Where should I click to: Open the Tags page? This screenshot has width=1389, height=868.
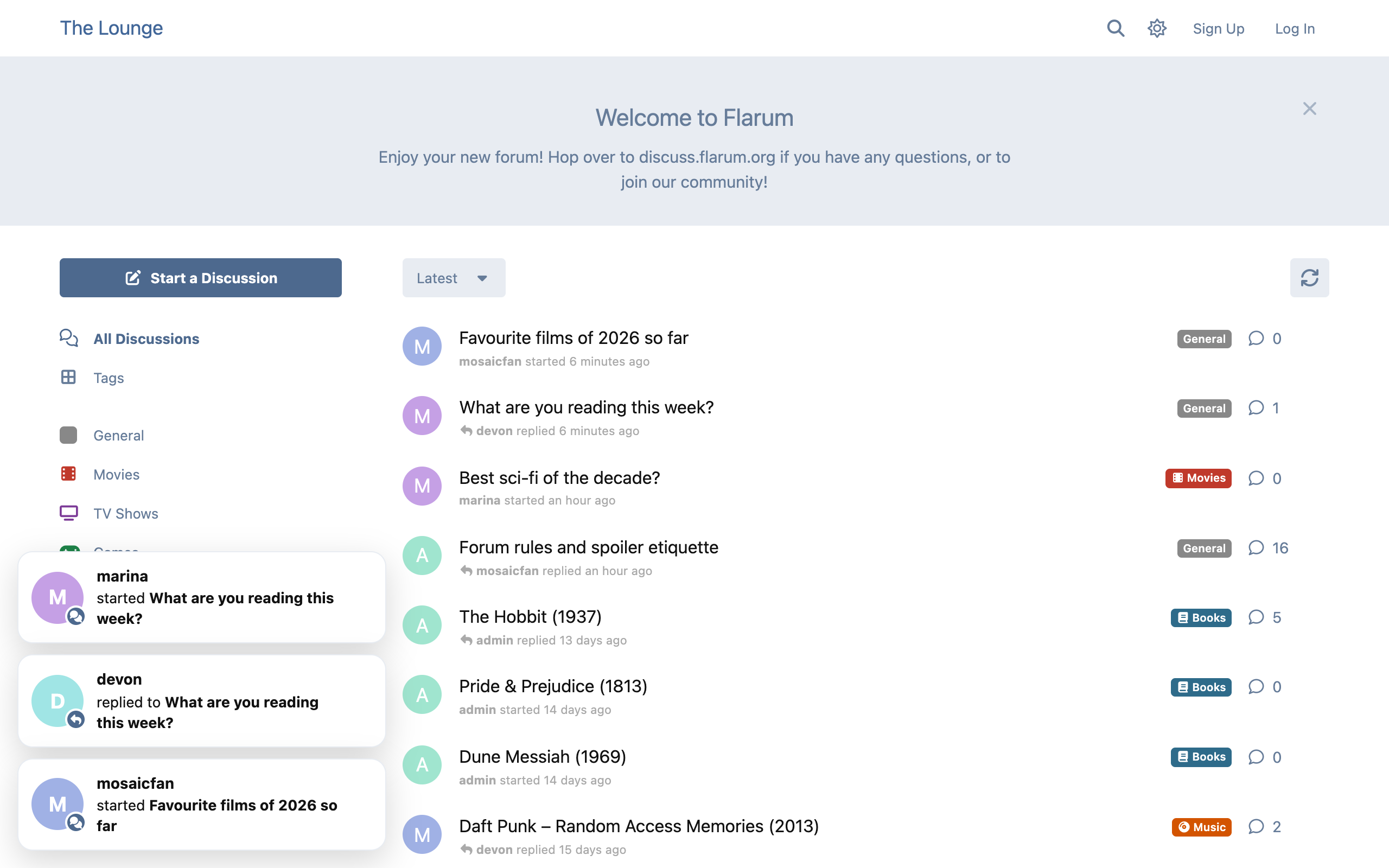(92, 378)
